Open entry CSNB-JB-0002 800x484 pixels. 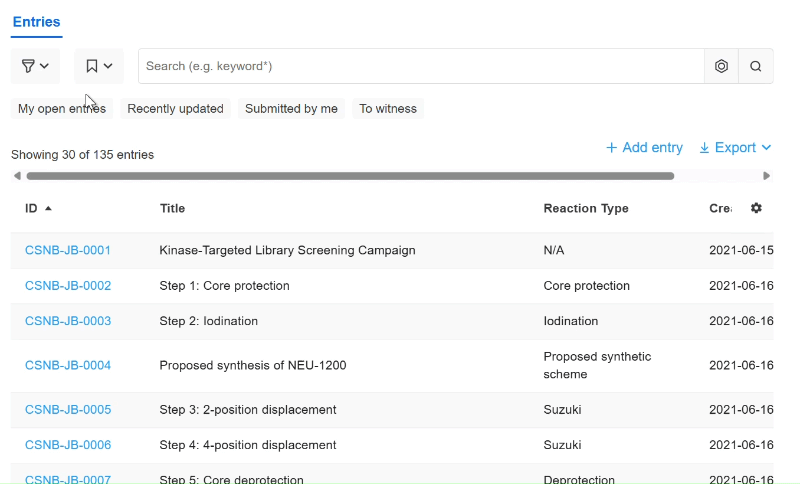coord(68,286)
